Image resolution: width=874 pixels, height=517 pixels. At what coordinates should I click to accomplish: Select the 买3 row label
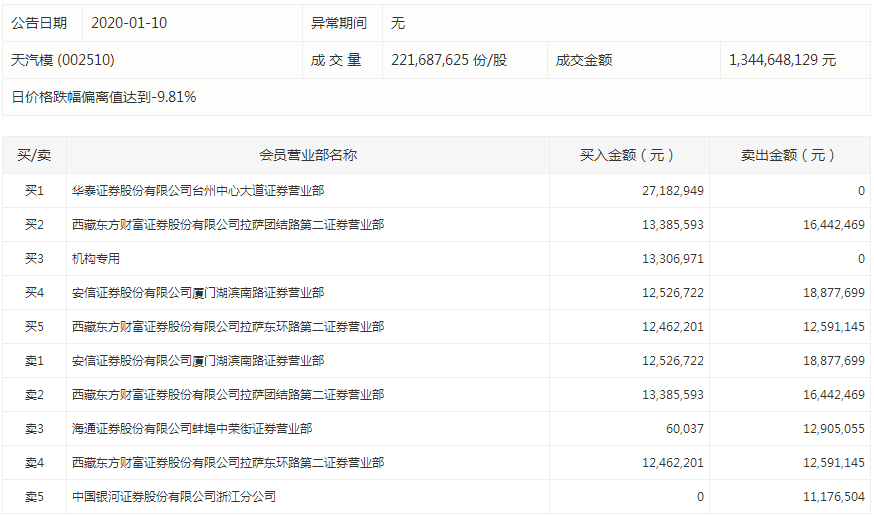(34, 258)
